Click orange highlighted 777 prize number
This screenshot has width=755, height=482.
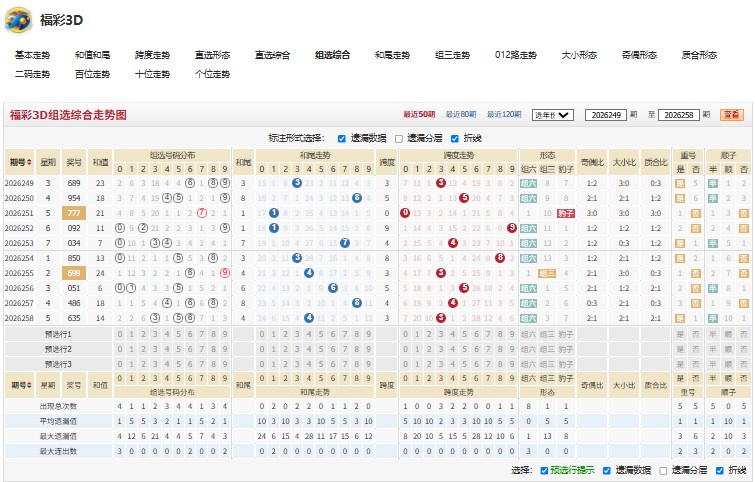pyautogui.click(x=74, y=213)
